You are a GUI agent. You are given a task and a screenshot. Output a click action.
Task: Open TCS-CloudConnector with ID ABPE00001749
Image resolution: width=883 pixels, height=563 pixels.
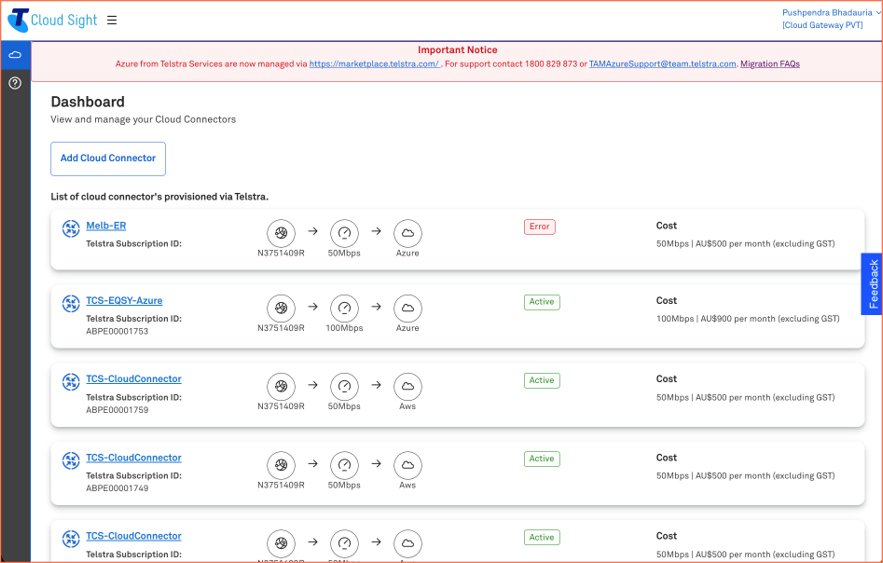(133, 458)
